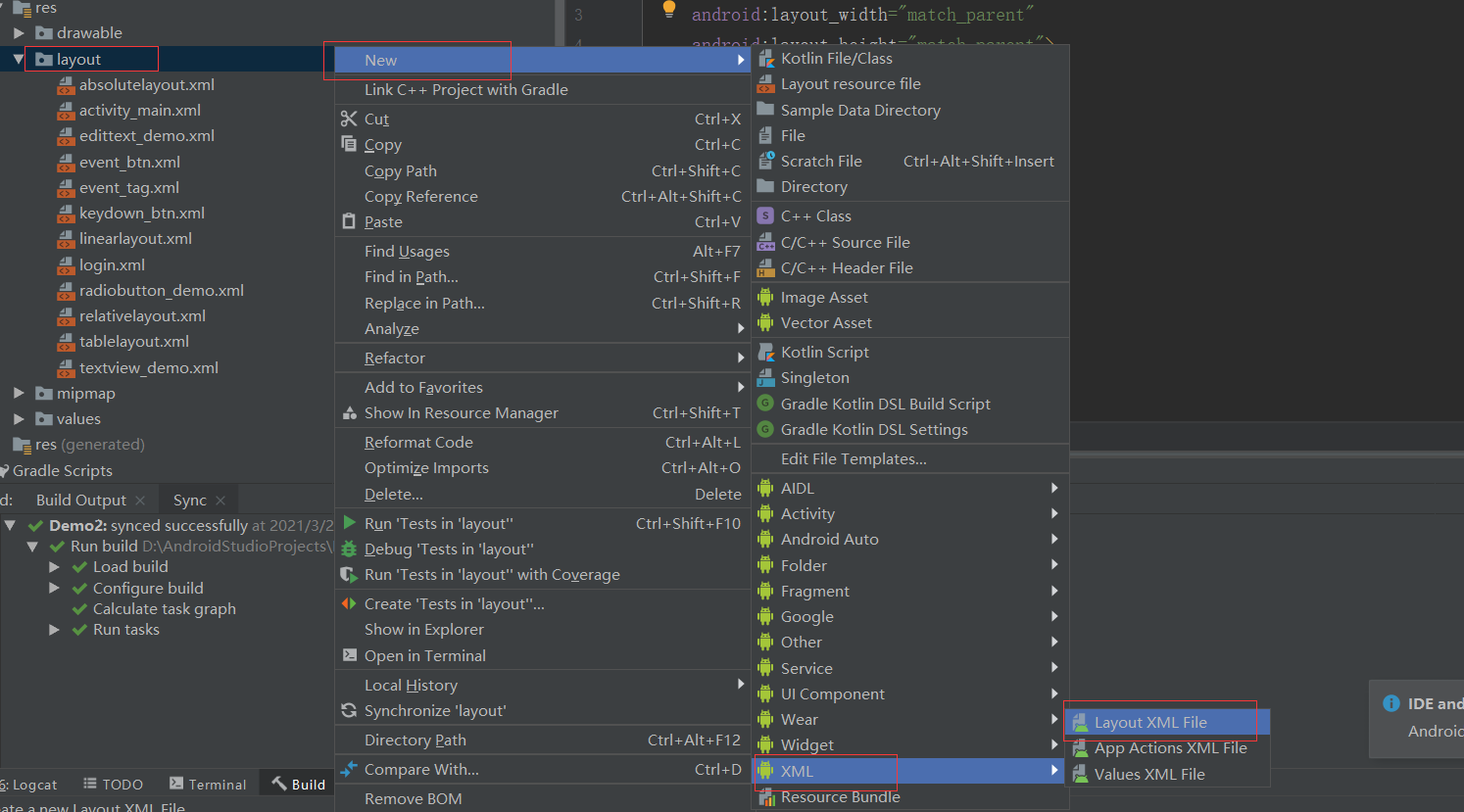This screenshot has height=812, width=1464.
Task: Click the yellow lightbulb intention icon in editor
Action: click(669, 10)
